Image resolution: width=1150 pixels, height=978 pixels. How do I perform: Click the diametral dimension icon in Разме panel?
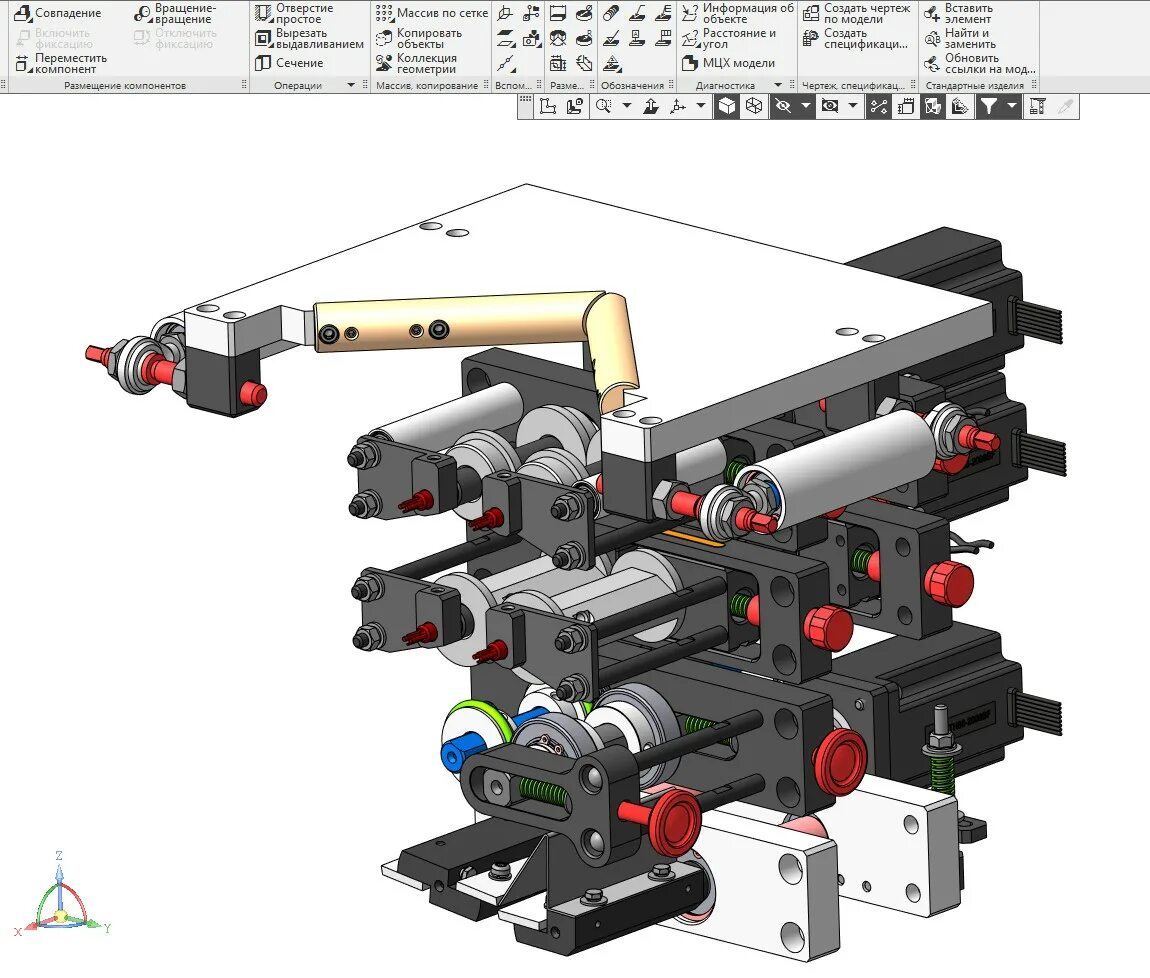click(x=584, y=13)
